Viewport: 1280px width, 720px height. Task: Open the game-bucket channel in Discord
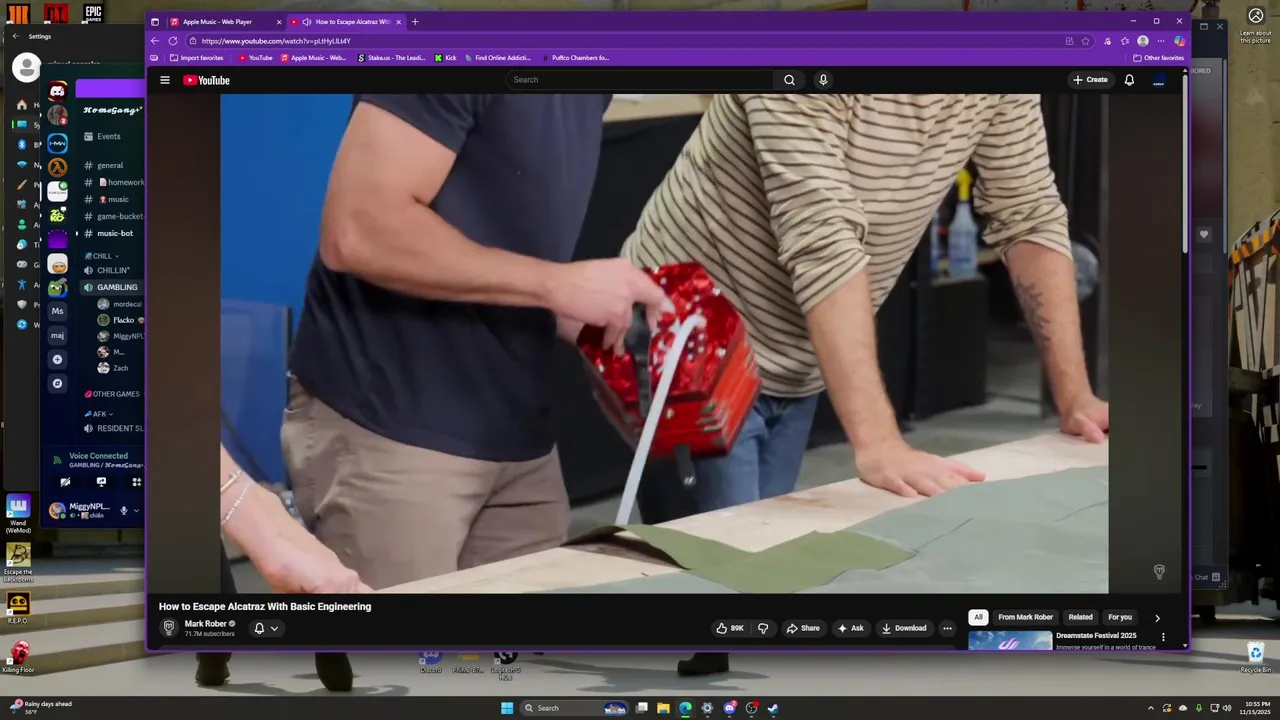pos(112,216)
